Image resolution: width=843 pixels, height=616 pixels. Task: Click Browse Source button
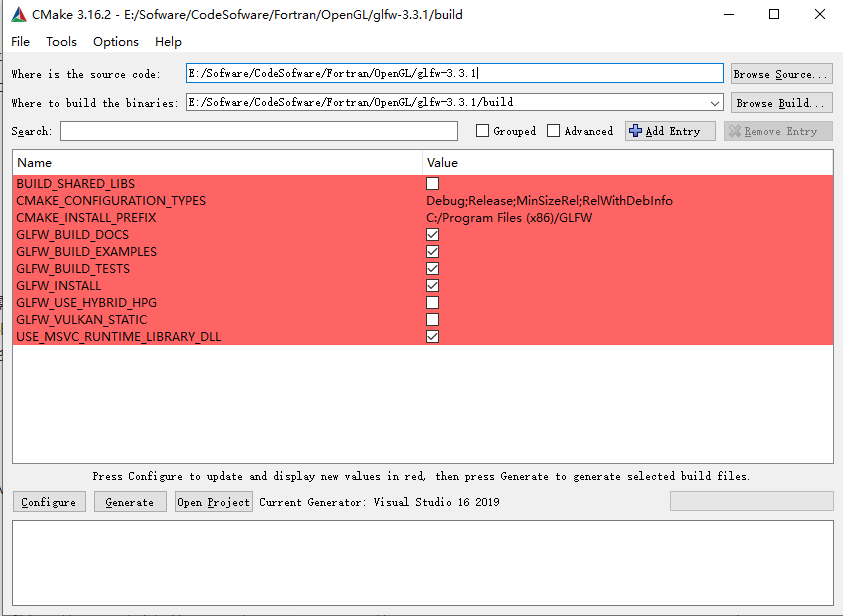[x=781, y=74]
